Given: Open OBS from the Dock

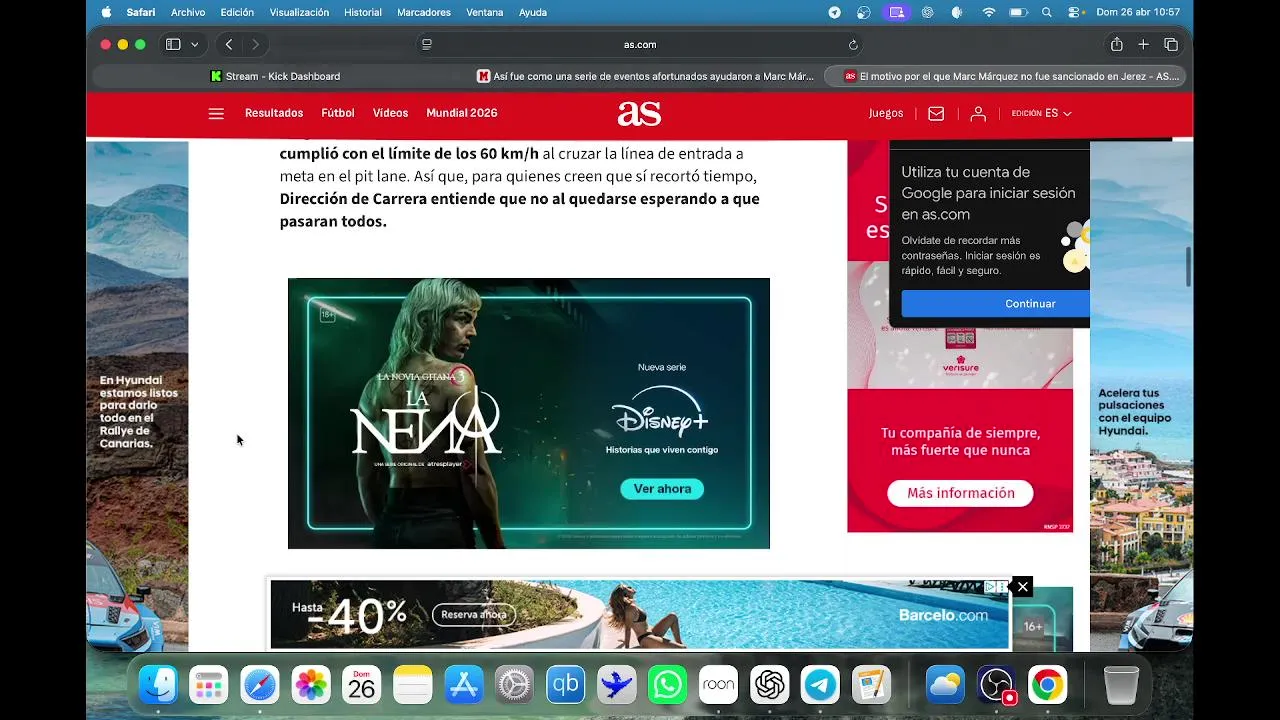Looking at the screenshot, I should click(996, 685).
